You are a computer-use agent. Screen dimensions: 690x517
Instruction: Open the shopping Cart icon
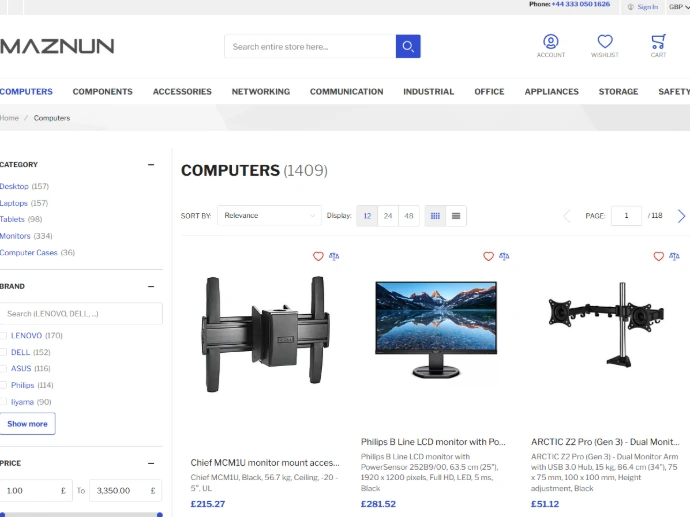(x=658, y=42)
